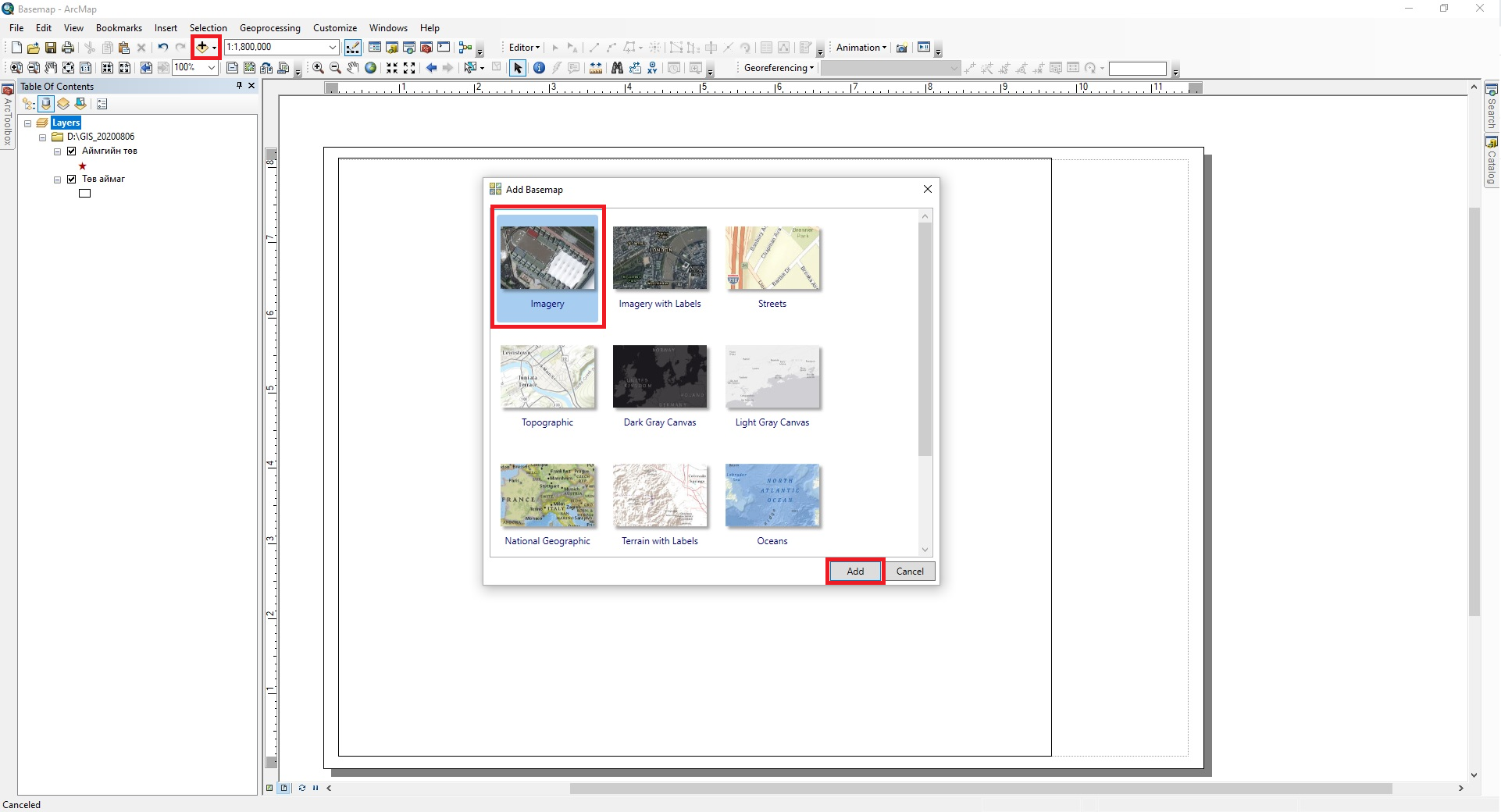1501x812 pixels.
Task: Print the map
Action: tap(68, 48)
